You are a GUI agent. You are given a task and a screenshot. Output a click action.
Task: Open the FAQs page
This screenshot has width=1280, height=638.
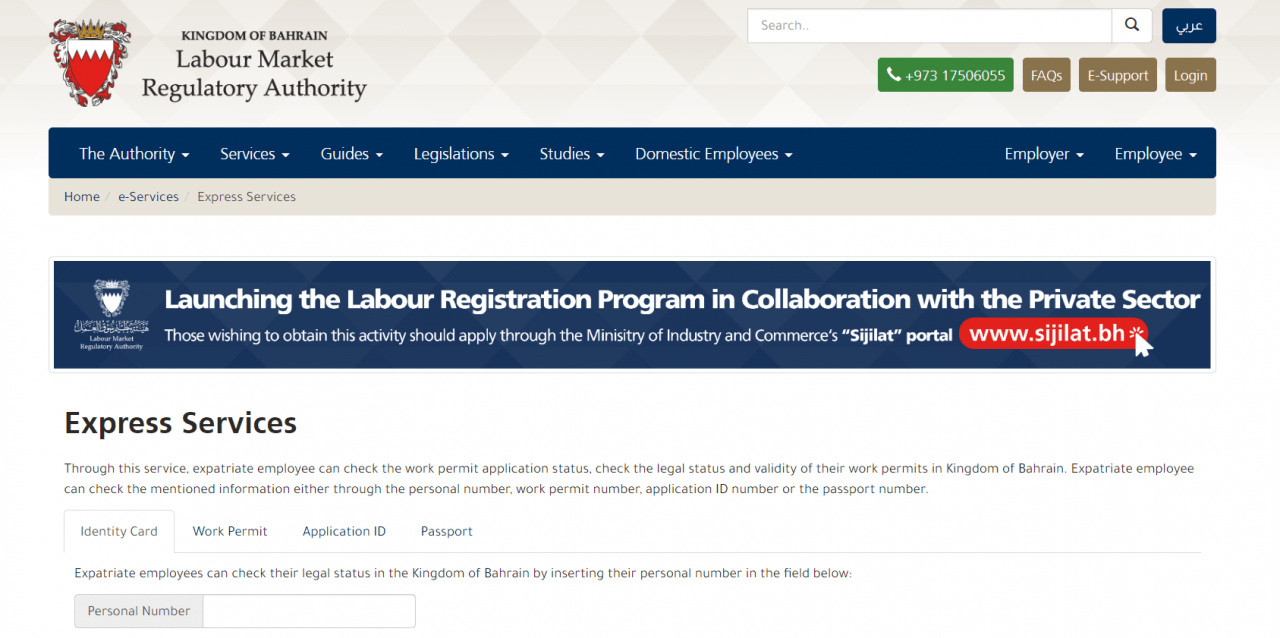(1046, 74)
